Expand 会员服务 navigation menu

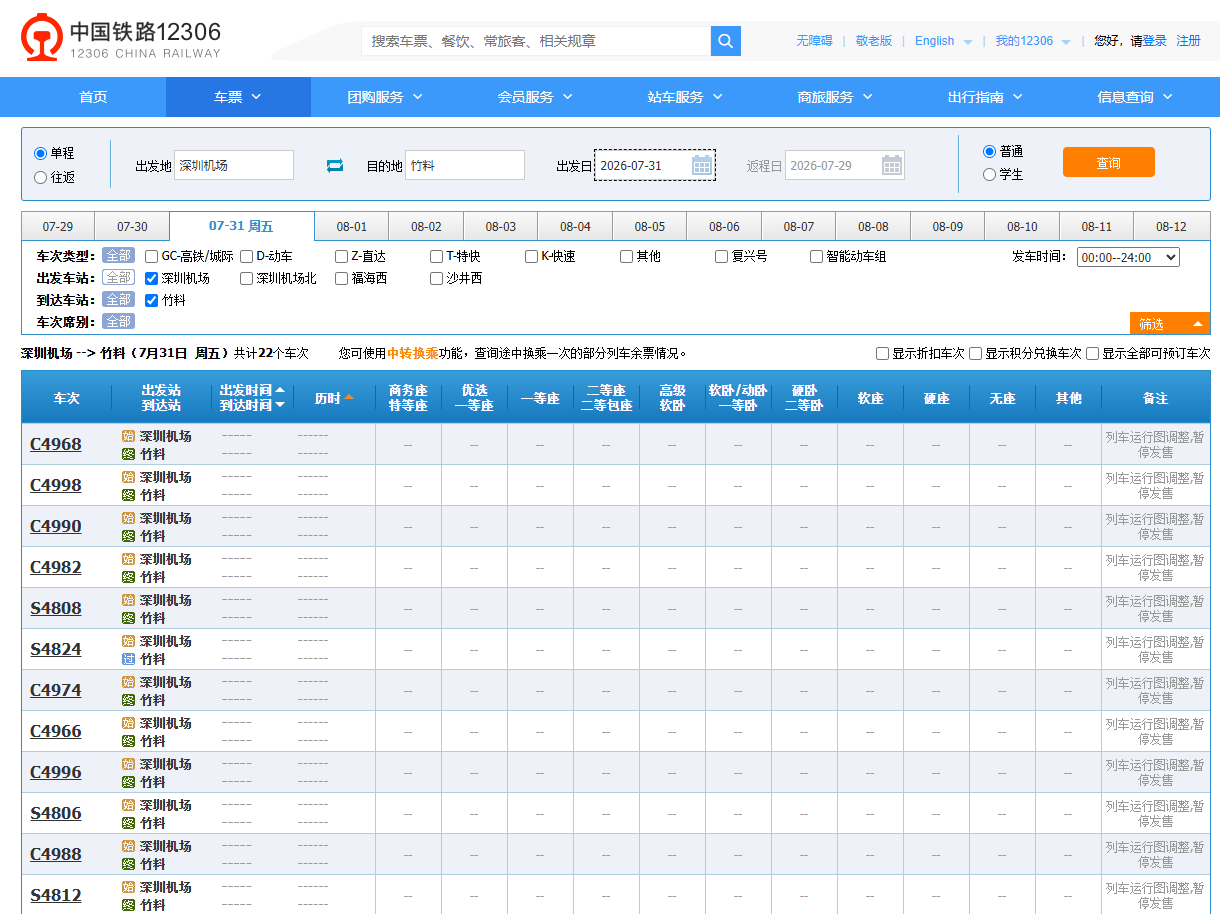tap(535, 97)
